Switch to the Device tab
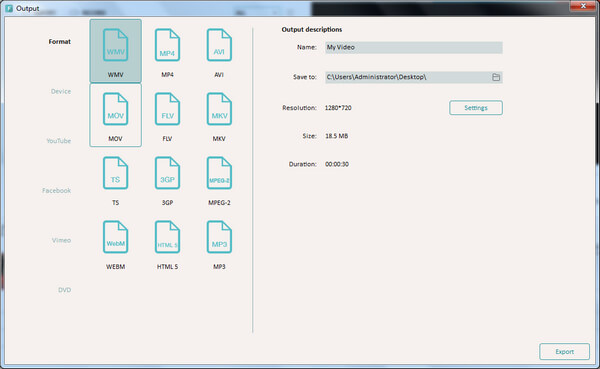The width and height of the screenshot is (600, 369). [x=61, y=91]
